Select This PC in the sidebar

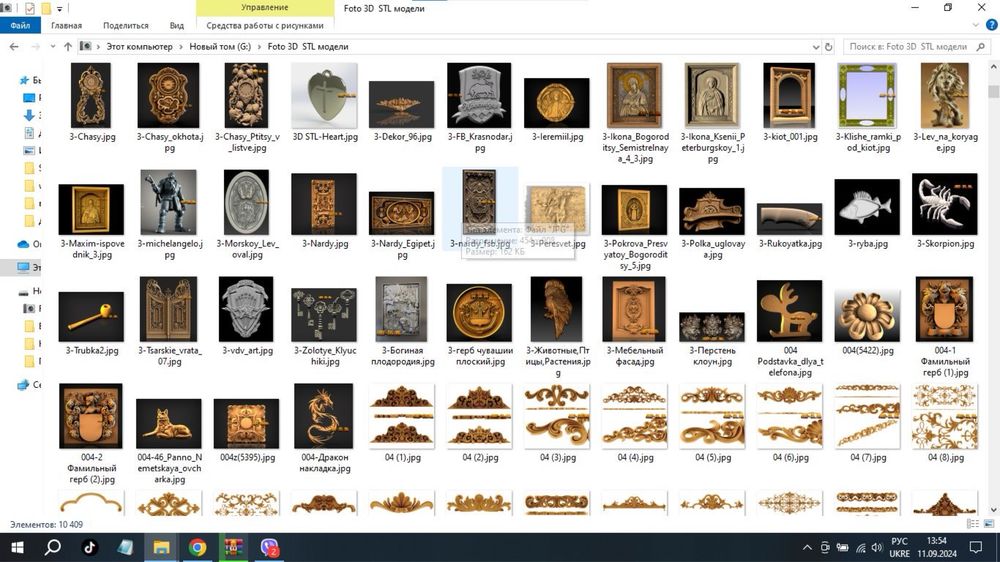coord(24,267)
